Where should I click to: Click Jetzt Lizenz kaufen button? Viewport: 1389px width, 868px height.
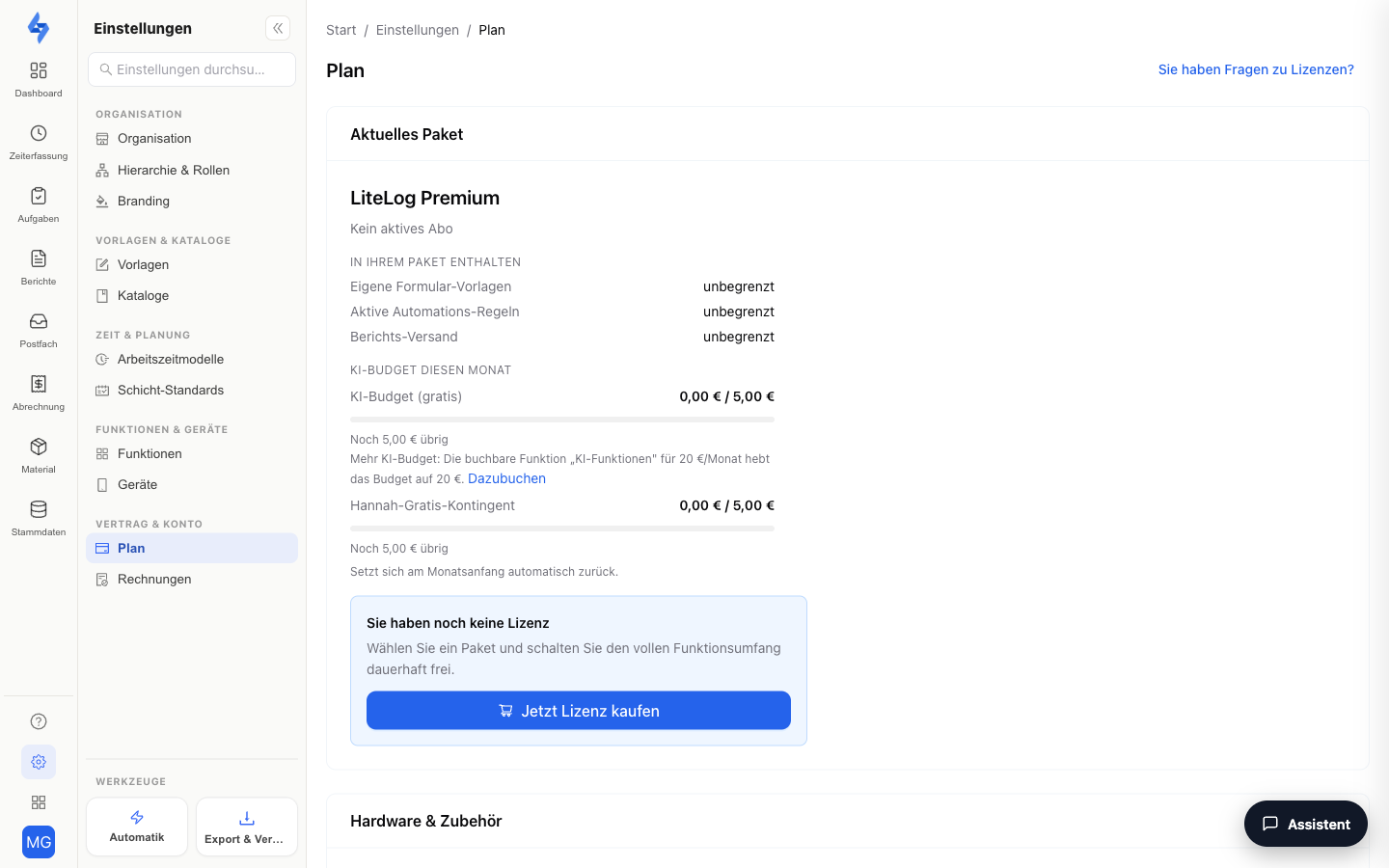579,711
